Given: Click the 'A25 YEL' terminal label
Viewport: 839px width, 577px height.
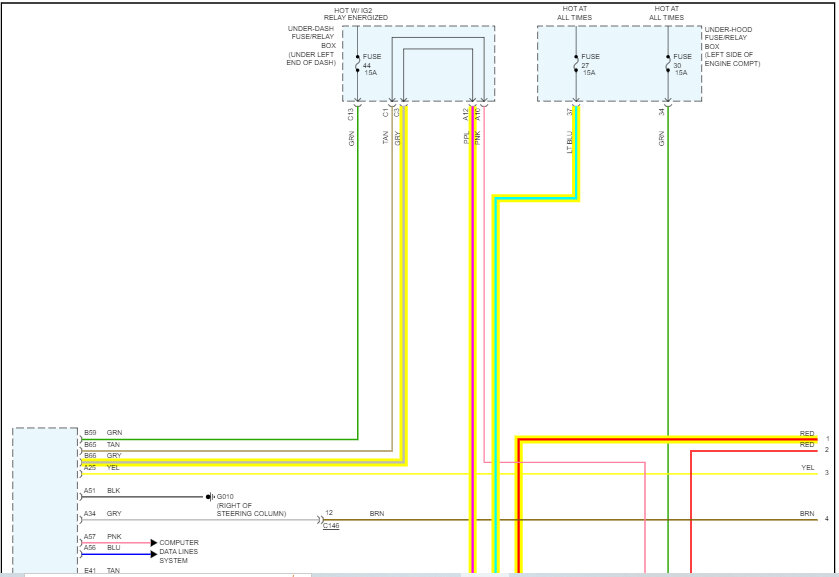Looking at the screenshot, I should 101,467.
